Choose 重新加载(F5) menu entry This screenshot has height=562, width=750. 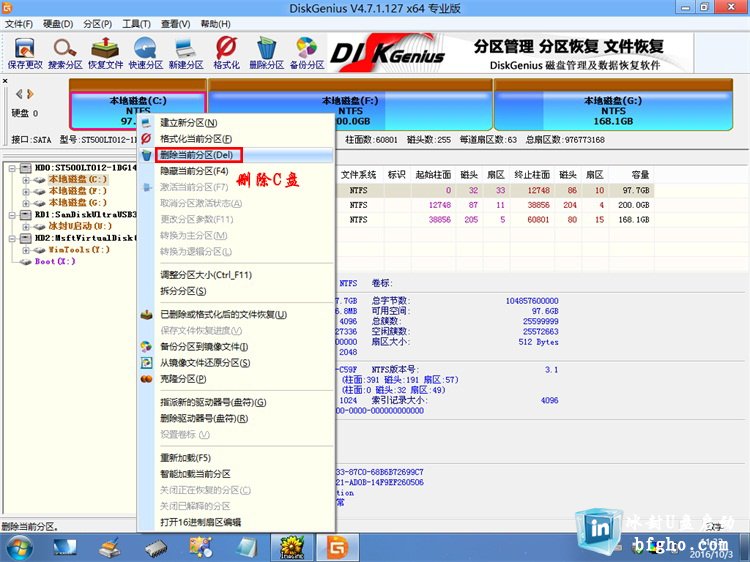[236, 458]
